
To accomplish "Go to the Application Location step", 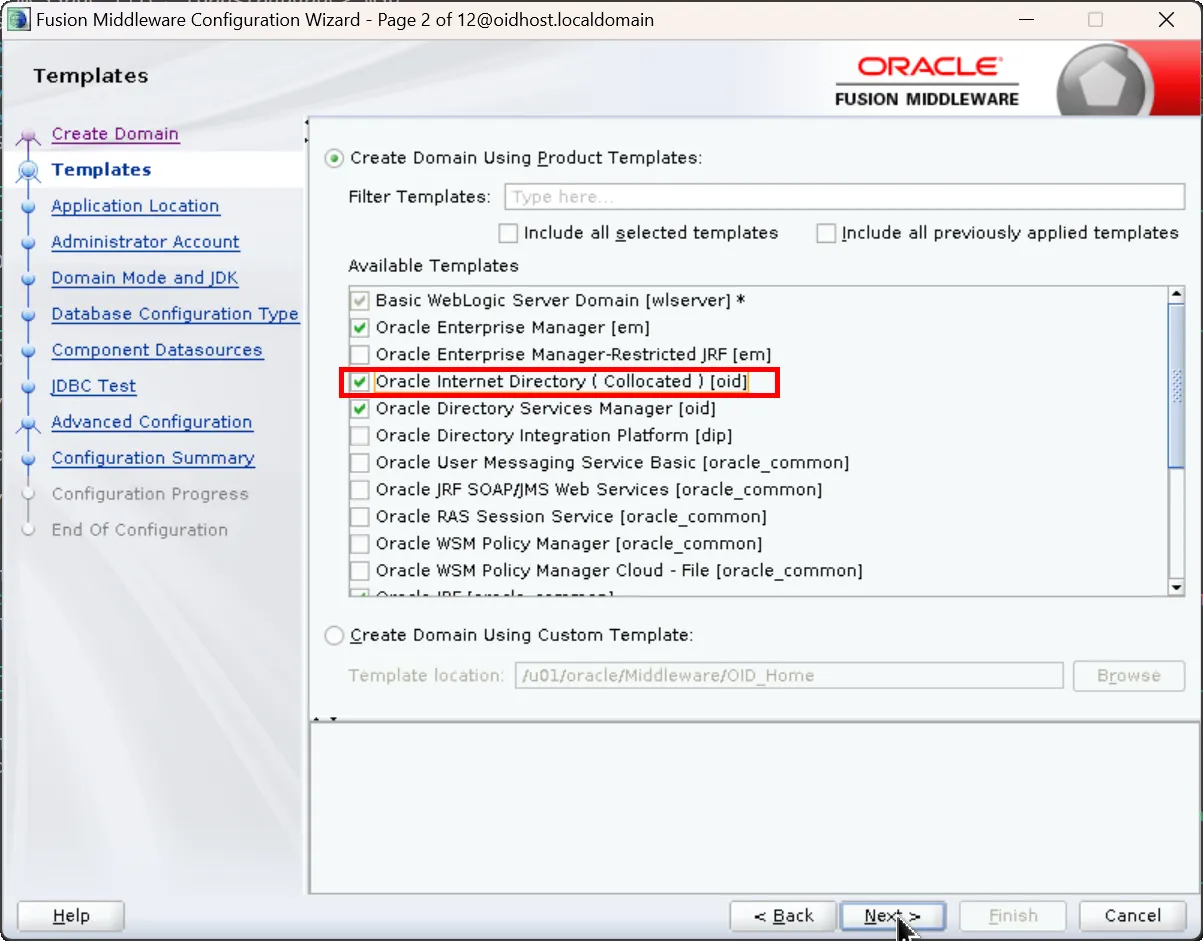I will coord(135,206).
